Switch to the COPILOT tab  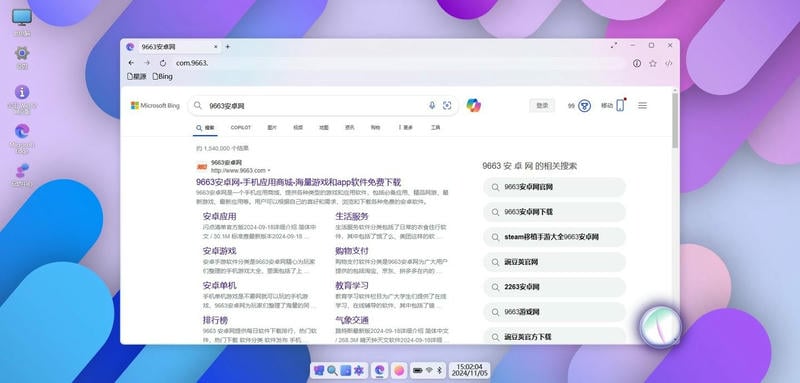[241, 127]
